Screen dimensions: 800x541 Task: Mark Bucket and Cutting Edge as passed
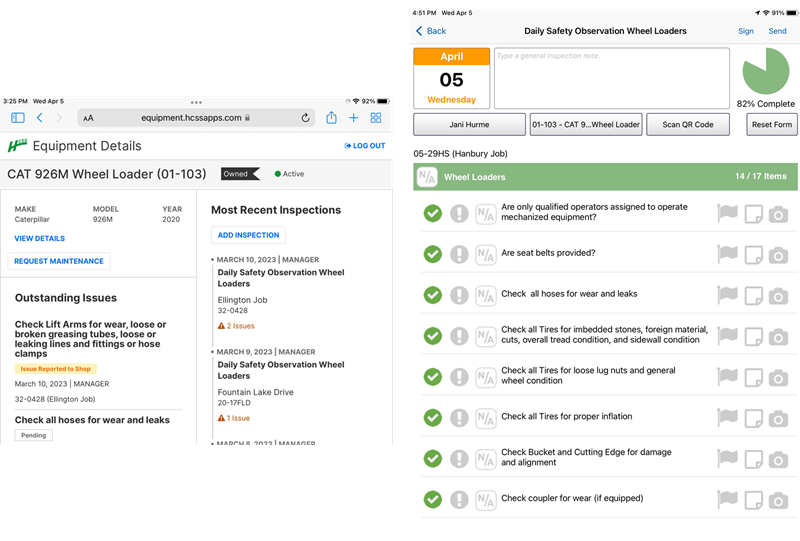point(433,458)
